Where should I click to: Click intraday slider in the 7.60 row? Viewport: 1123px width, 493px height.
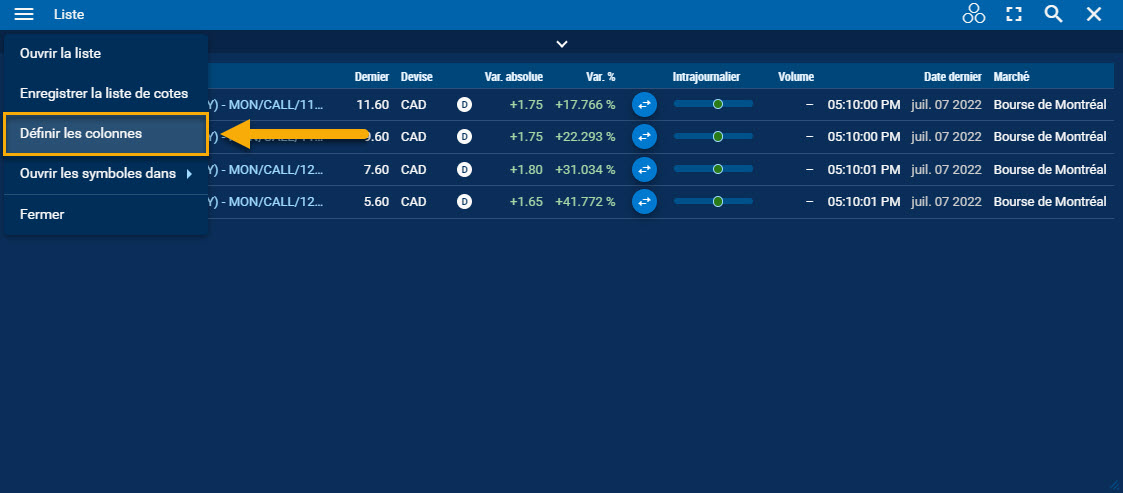click(x=713, y=170)
